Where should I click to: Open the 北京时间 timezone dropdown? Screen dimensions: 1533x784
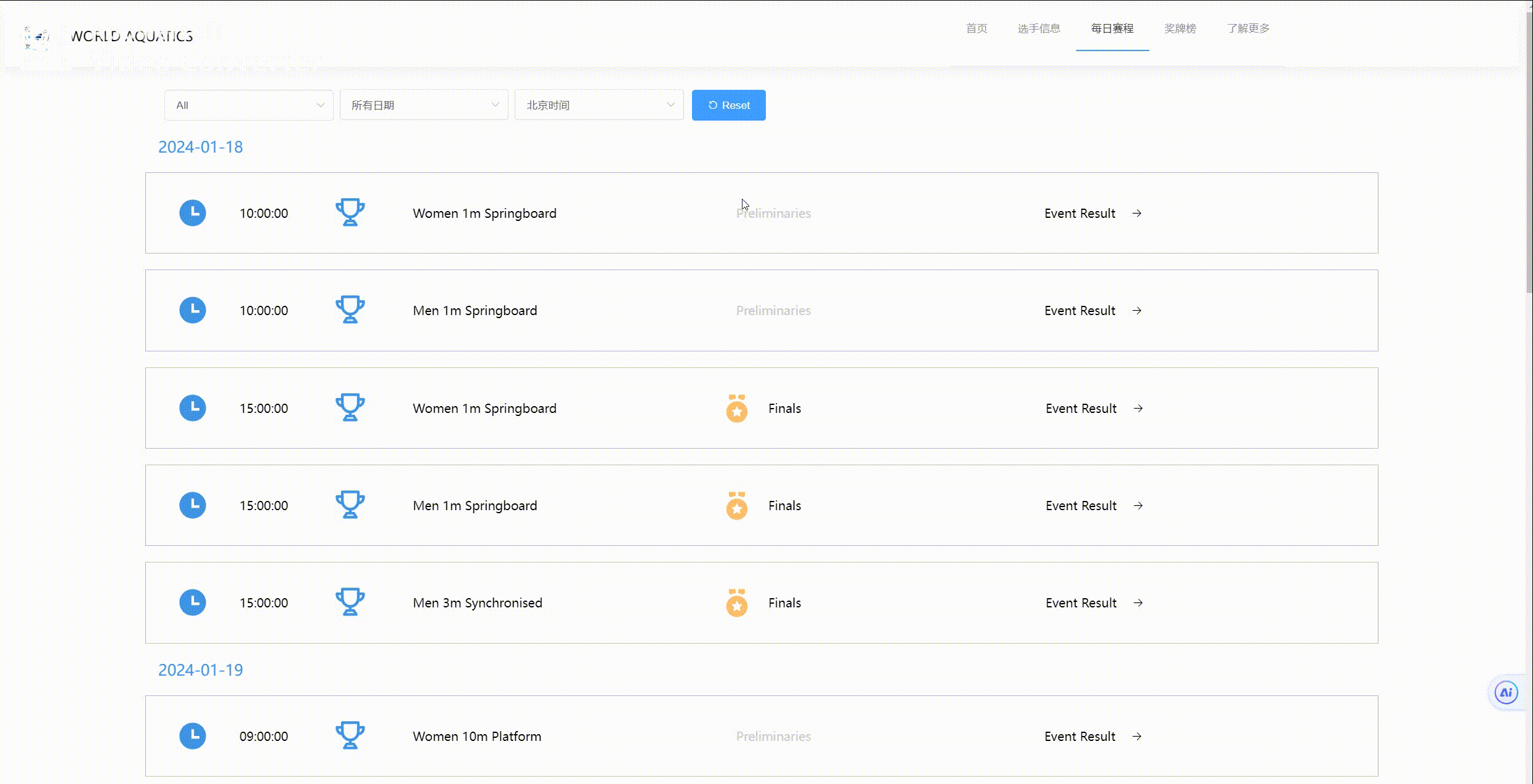(598, 105)
